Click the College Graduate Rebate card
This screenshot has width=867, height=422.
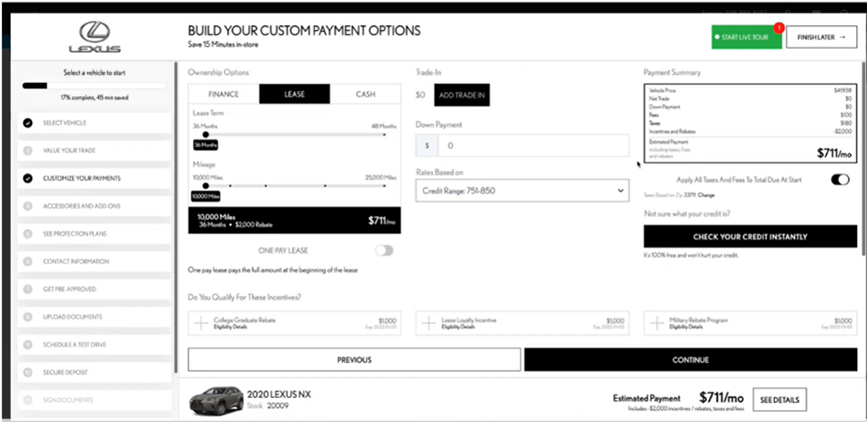294,323
